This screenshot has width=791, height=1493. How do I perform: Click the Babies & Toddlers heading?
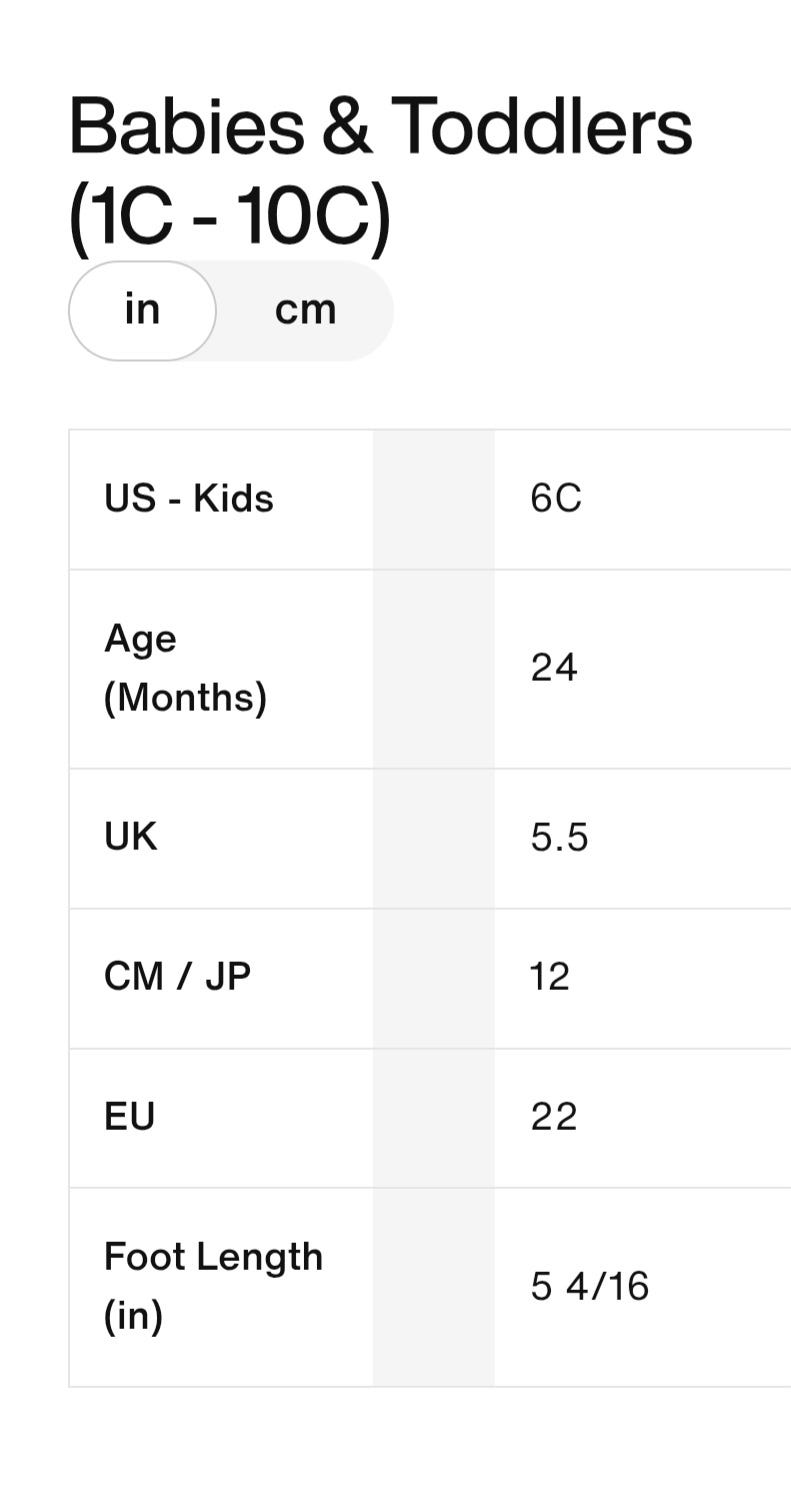[380, 127]
